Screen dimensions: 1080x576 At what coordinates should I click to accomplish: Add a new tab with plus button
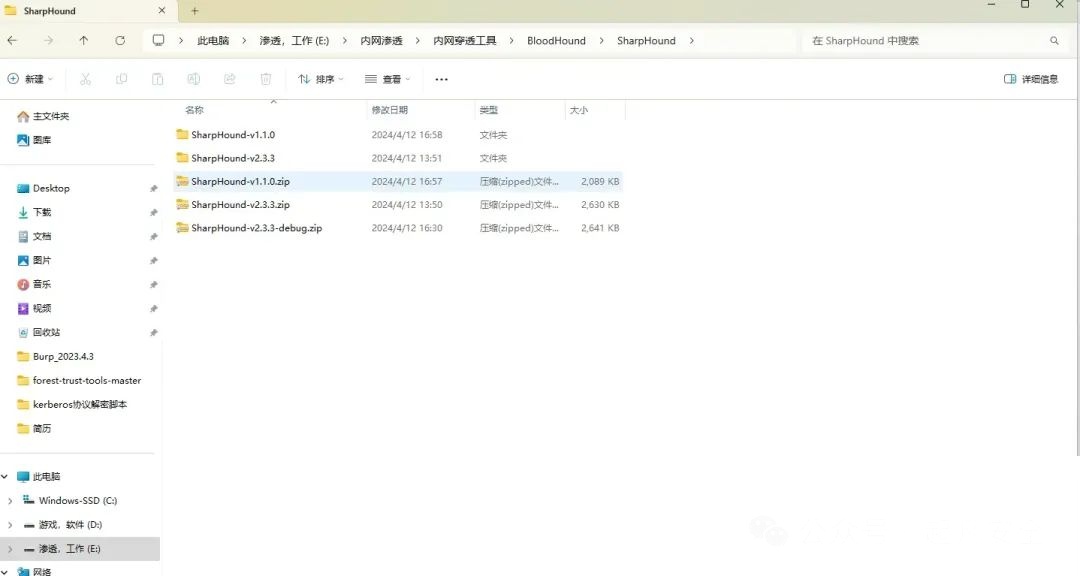coord(195,11)
